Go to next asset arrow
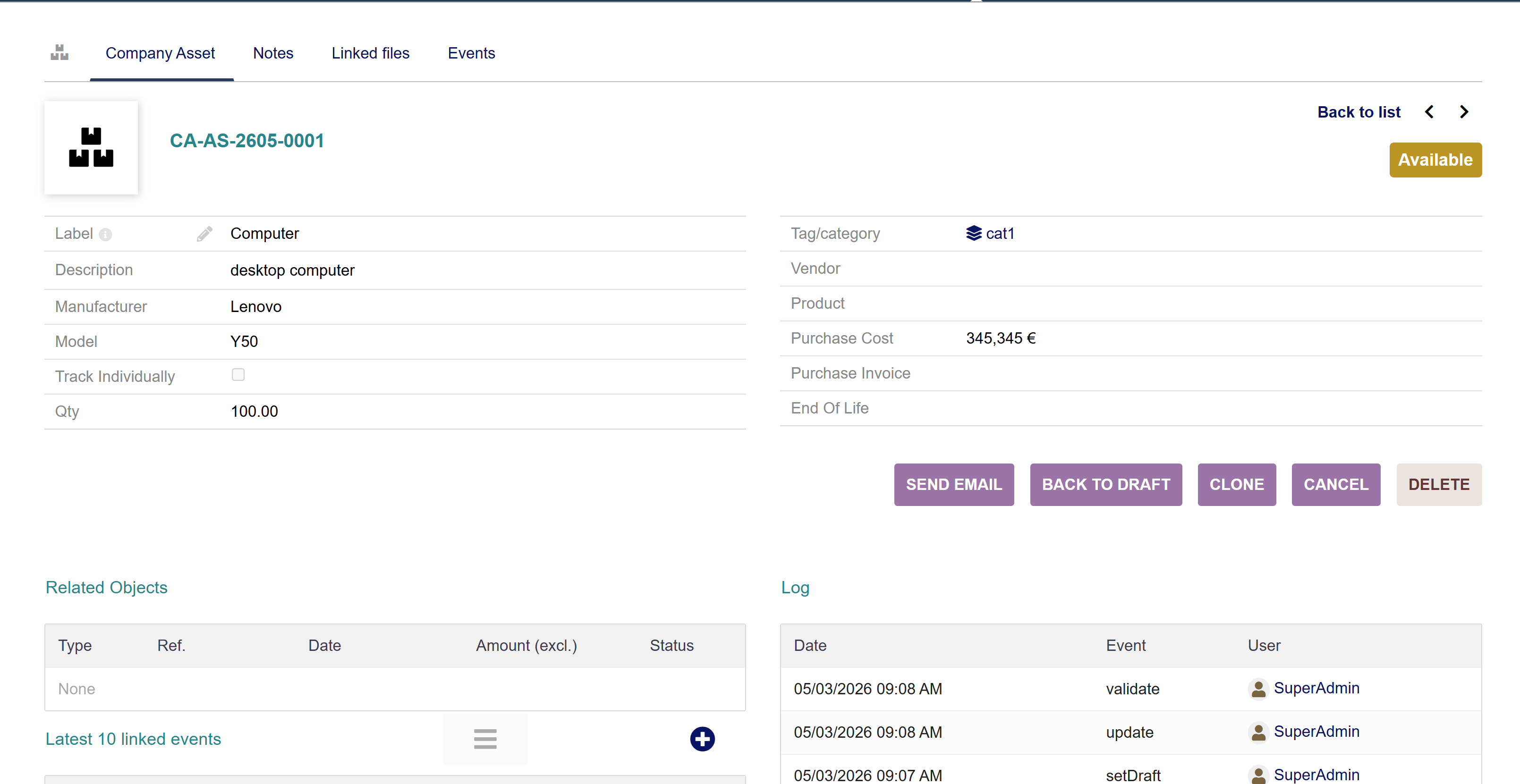 click(1464, 112)
